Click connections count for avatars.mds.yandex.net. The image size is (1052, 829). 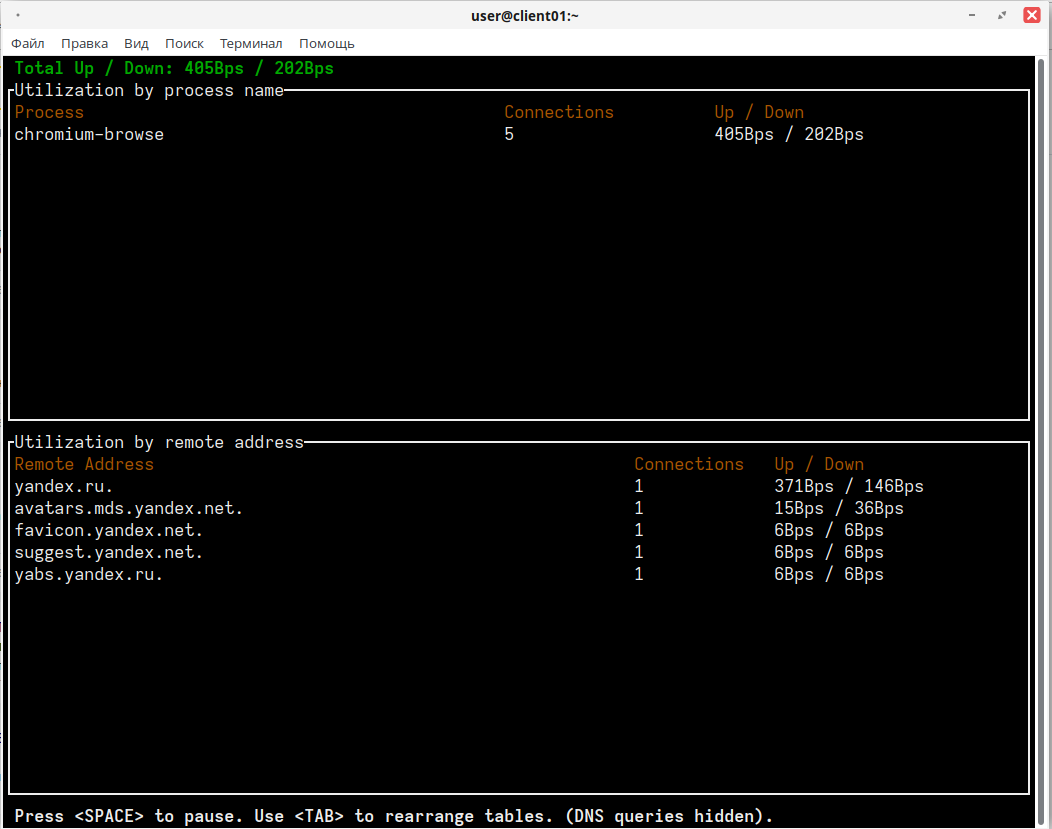[x=639, y=508]
